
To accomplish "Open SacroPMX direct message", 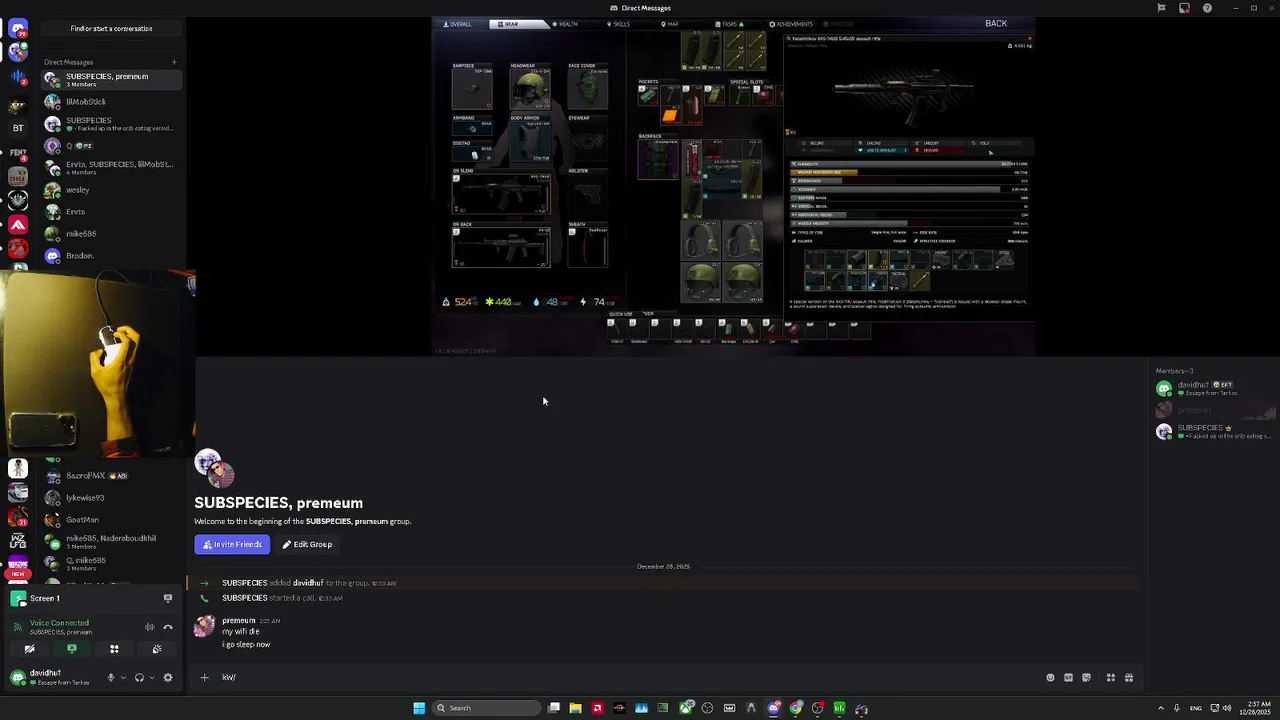I will pyautogui.click(x=112, y=476).
